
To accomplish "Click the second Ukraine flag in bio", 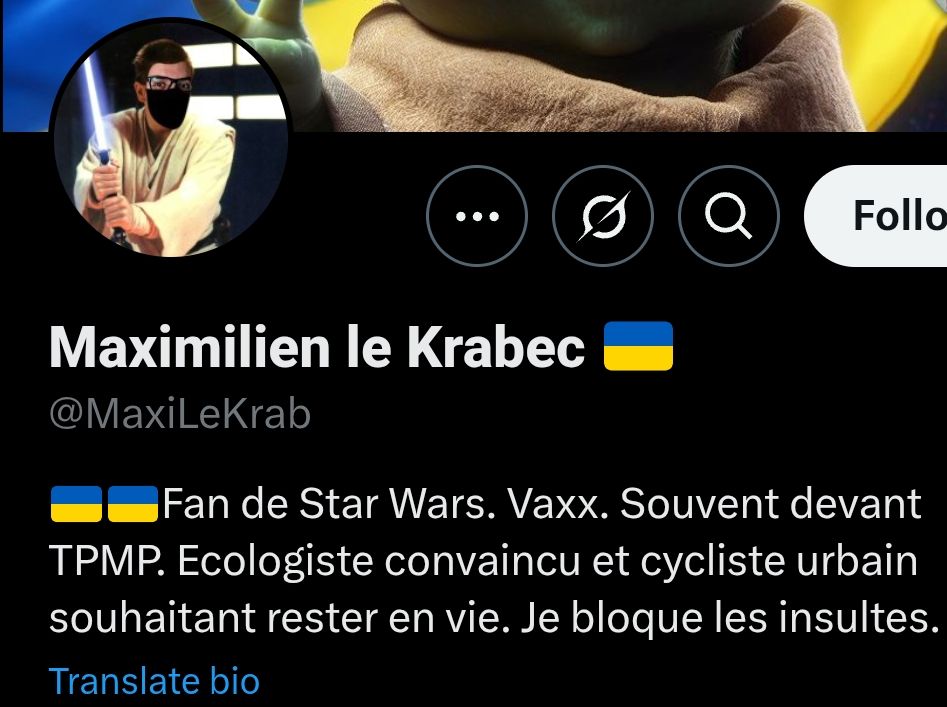I will (x=133, y=504).
